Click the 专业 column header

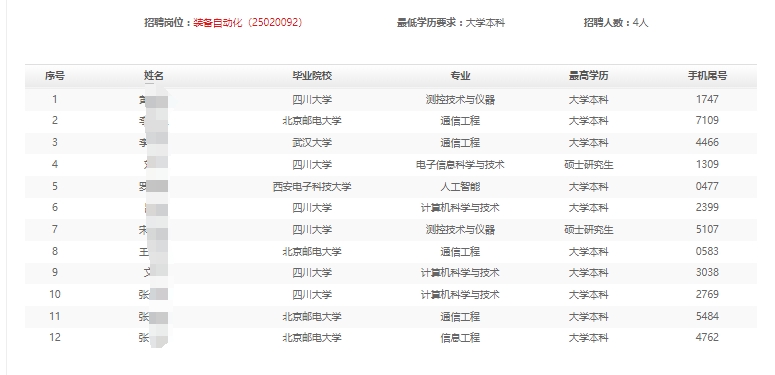460,76
